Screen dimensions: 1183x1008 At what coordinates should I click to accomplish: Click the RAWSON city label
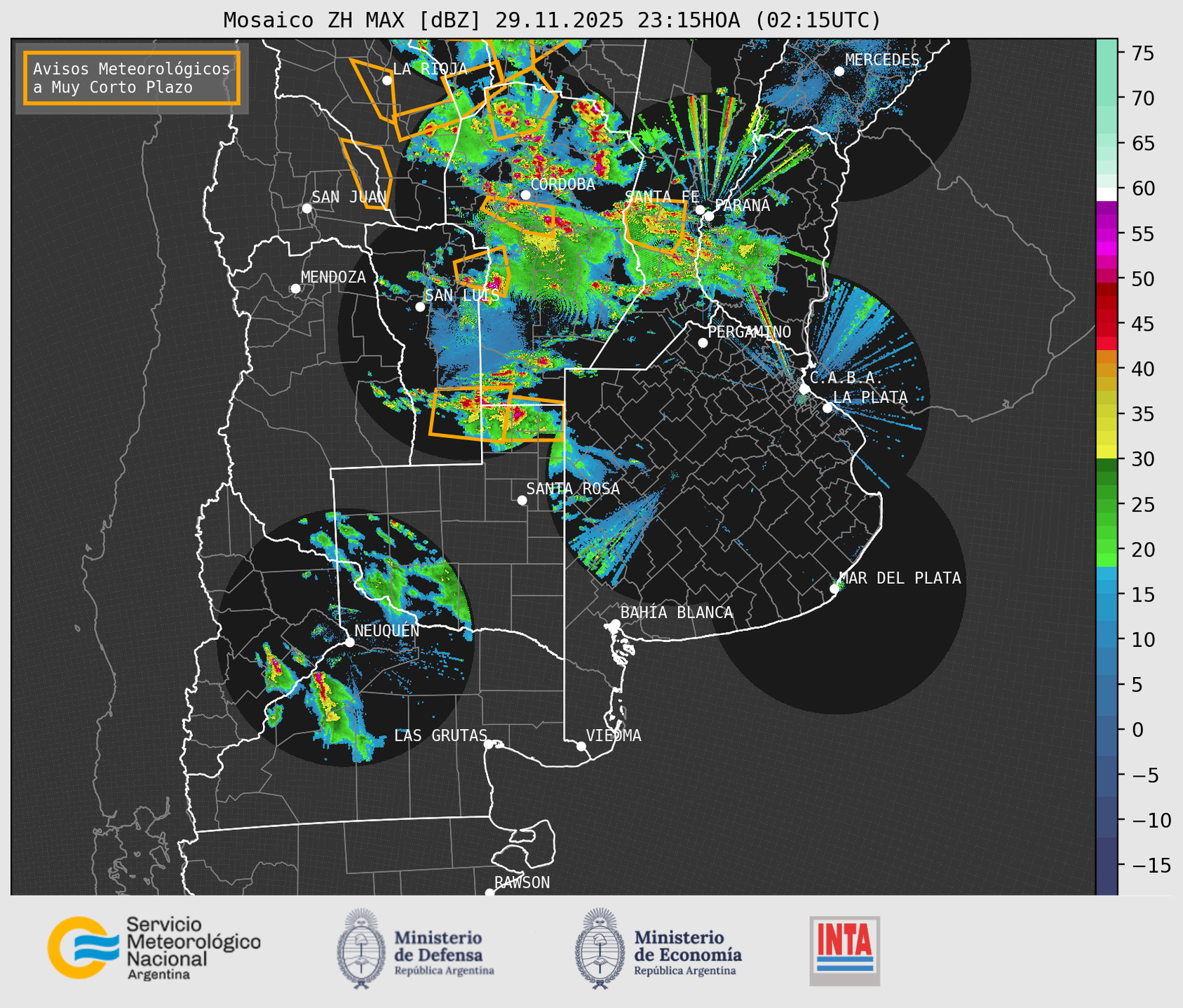(522, 883)
